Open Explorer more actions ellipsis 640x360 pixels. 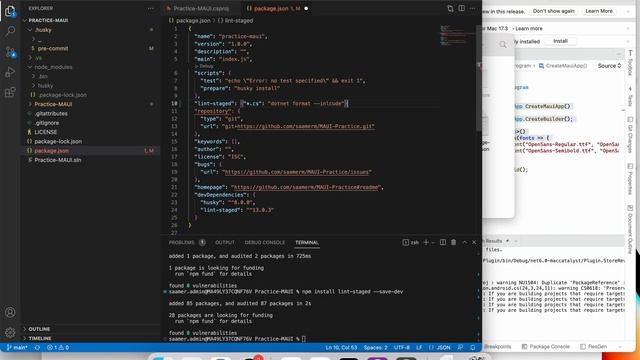tap(151, 8)
